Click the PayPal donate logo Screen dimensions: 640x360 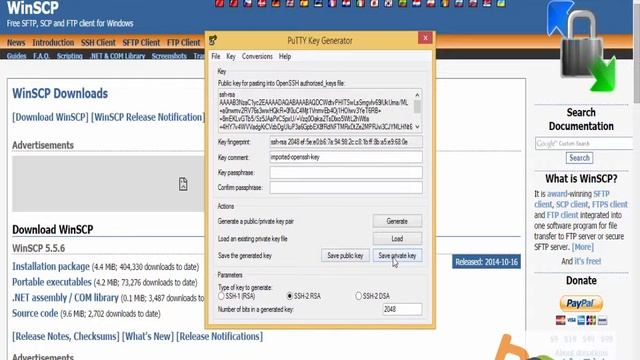[x=581, y=304]
